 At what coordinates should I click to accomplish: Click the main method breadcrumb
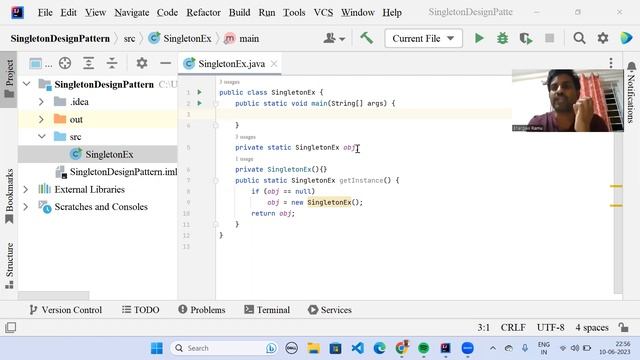click(x=242, y=38)
